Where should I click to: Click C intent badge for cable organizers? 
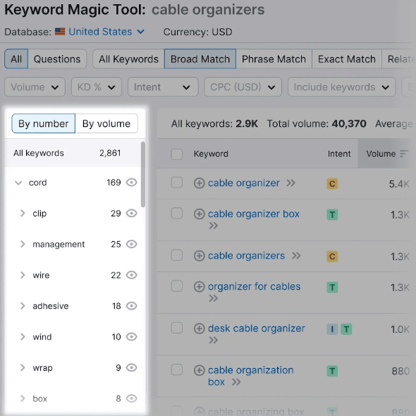332,256
